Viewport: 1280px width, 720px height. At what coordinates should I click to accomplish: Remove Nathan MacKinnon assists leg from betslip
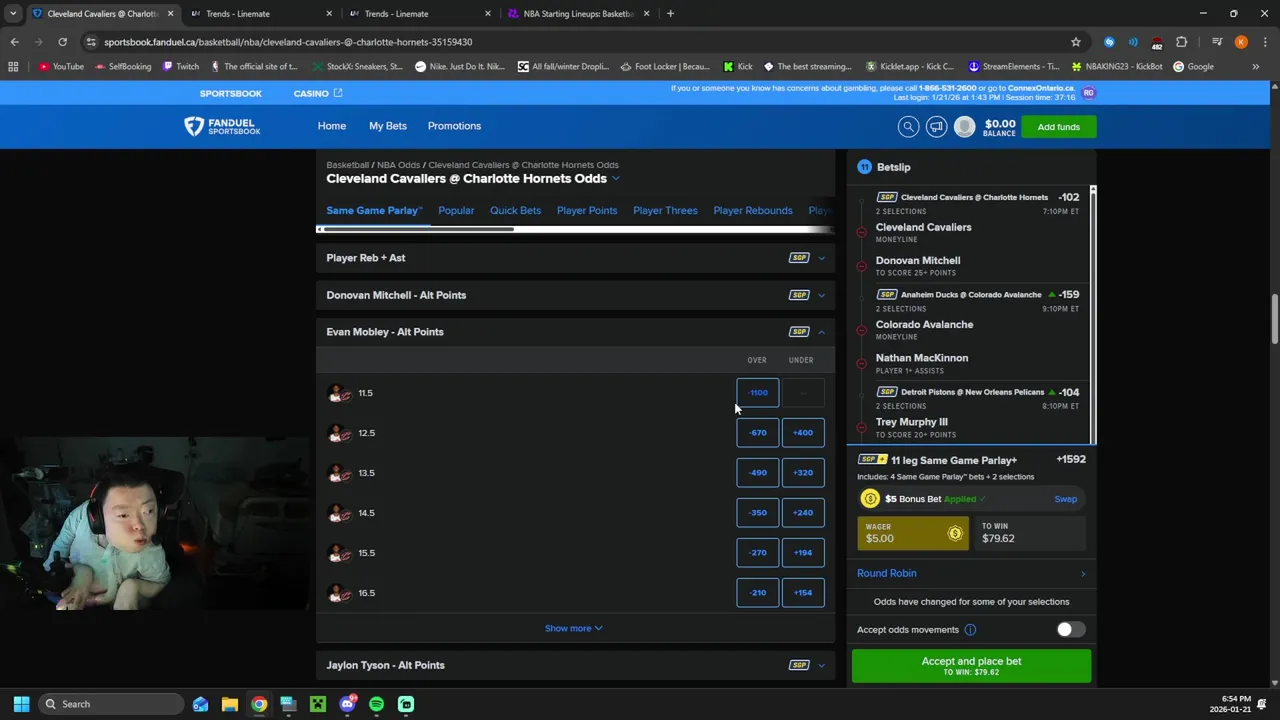tap(861, 363)
